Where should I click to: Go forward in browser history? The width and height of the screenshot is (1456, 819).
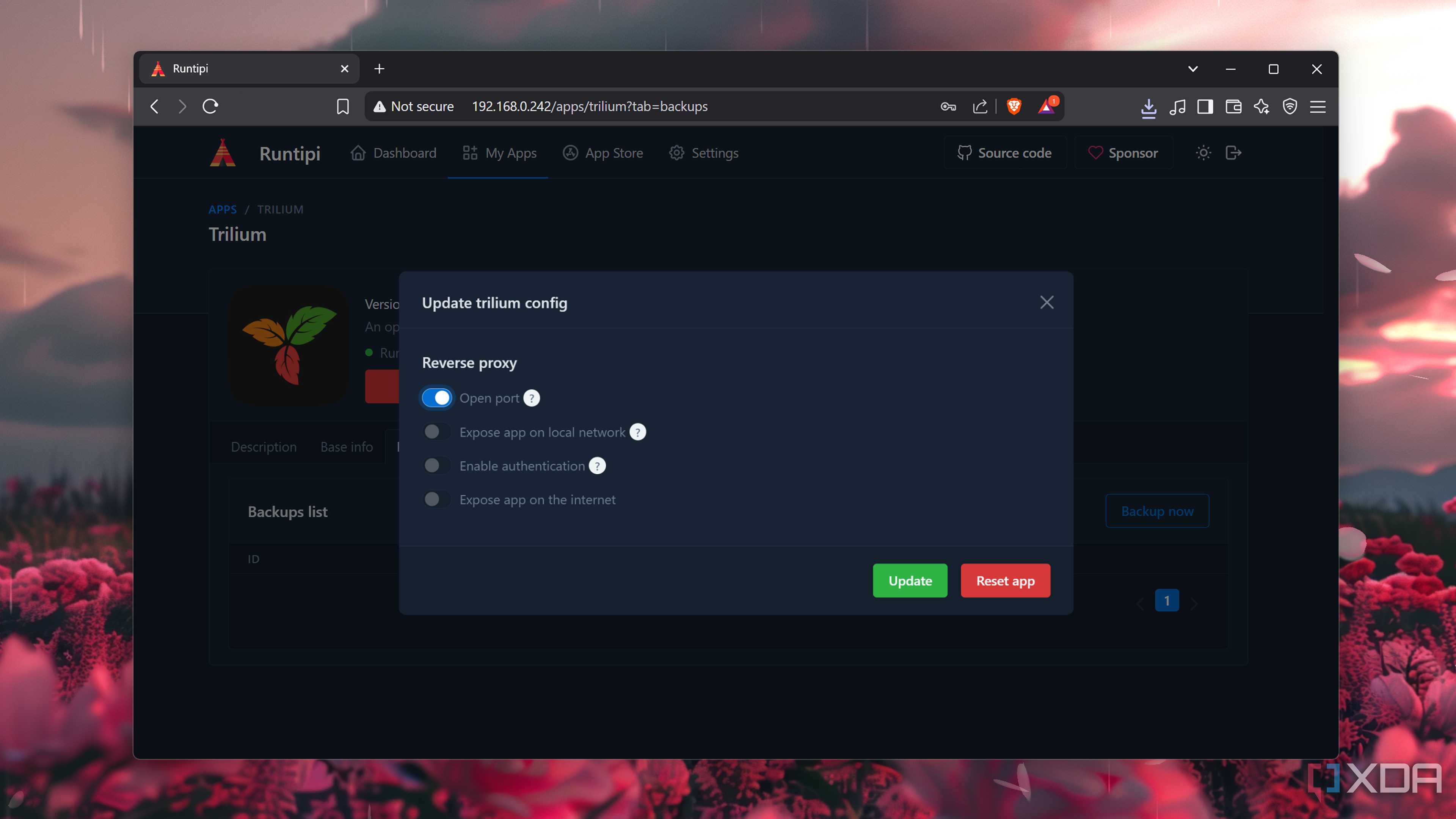182,106
